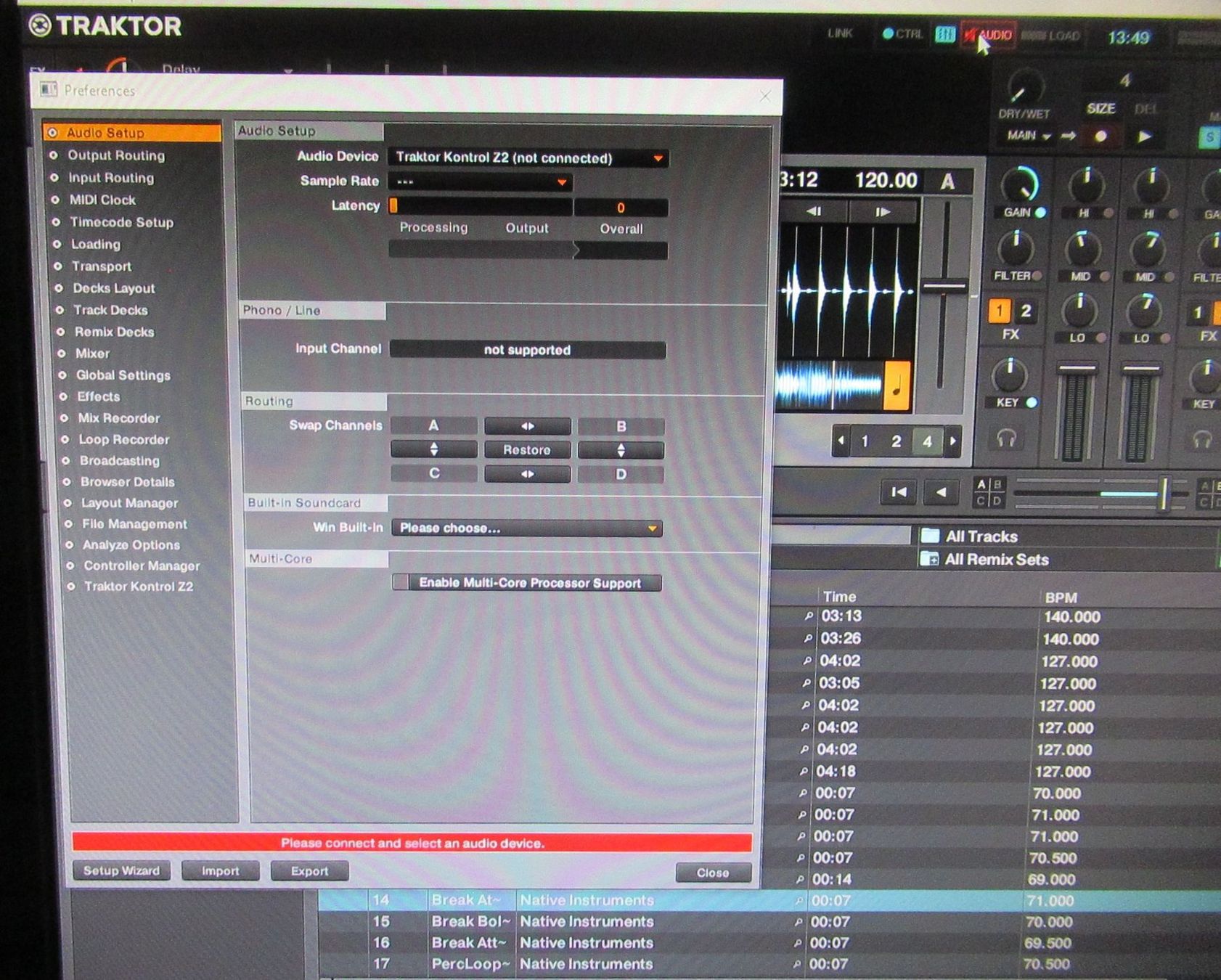Open the layout icon beside CTRL
Image resolution: width=1221 pixels, height=980 pixels.
click(x=944, y=34)
